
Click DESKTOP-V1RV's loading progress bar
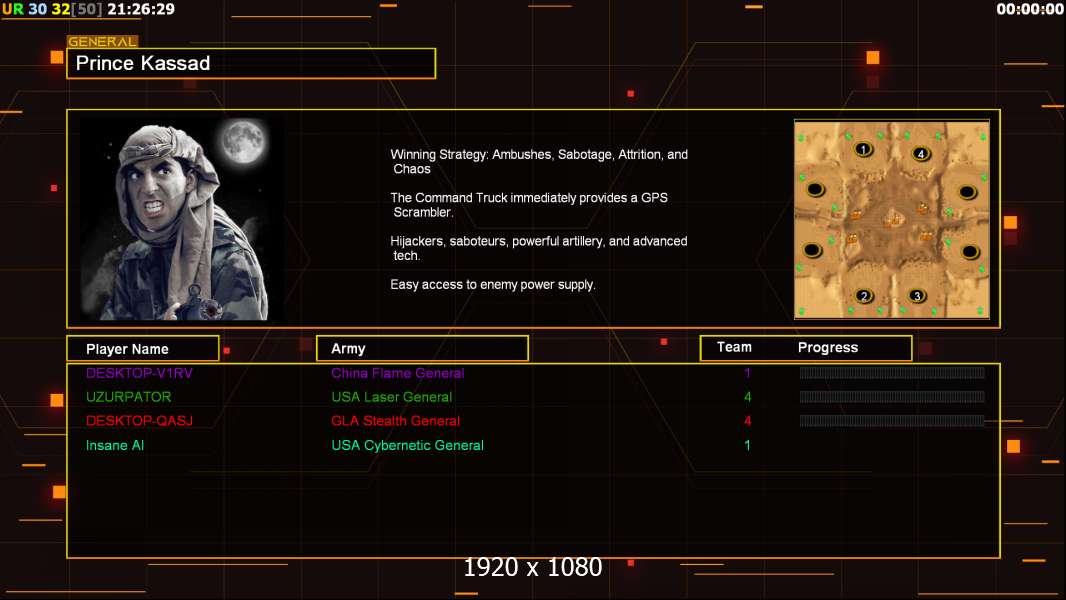(892, 372)
